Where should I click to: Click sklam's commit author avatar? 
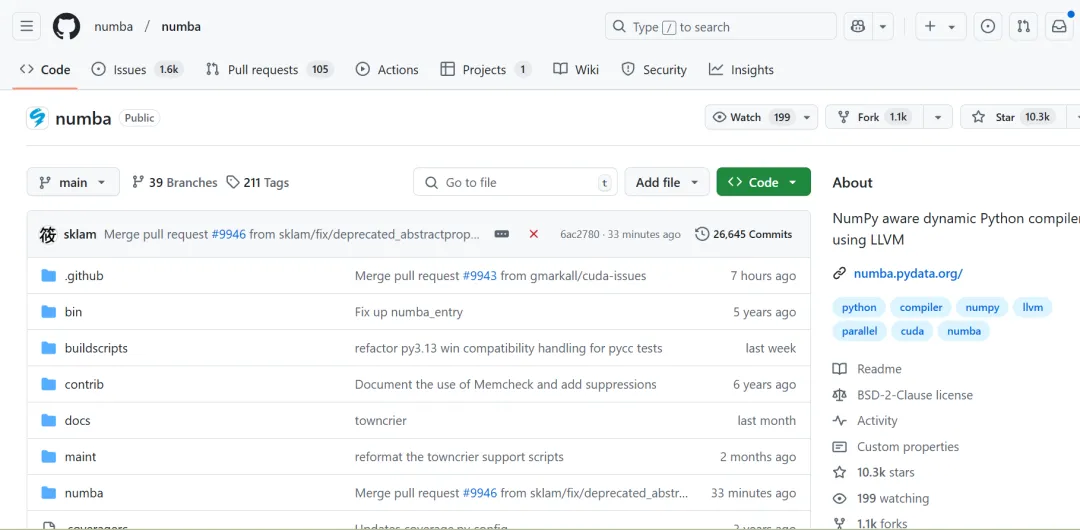point(47,234)
